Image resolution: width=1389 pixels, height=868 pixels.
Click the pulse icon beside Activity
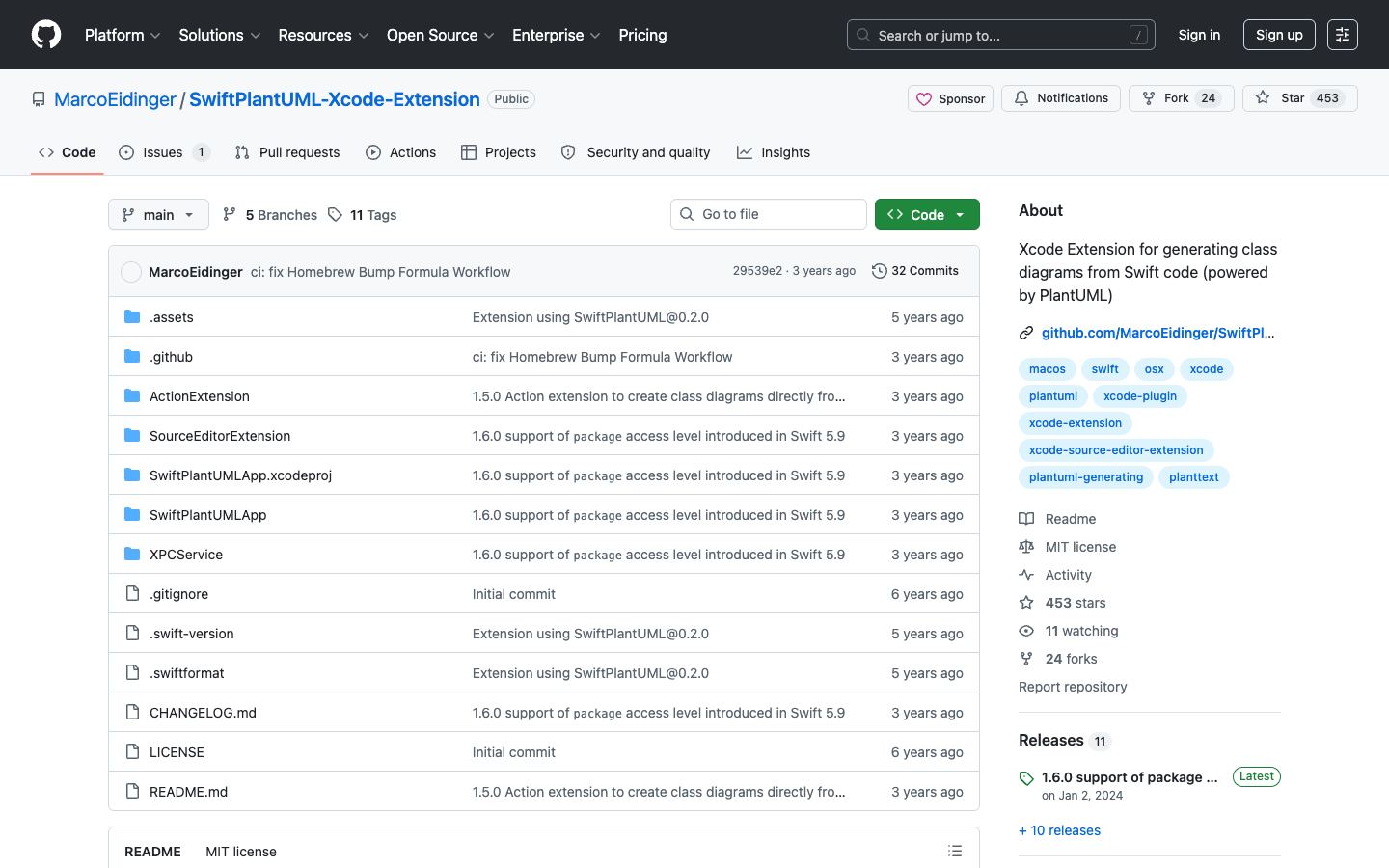tap(1026, 575)
